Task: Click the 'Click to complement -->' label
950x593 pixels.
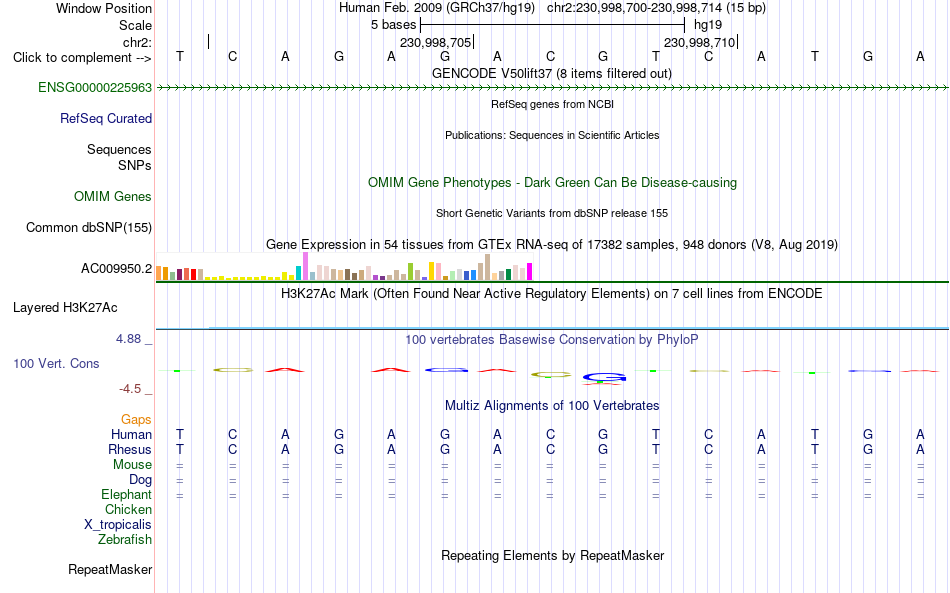Action: (82, 58)
